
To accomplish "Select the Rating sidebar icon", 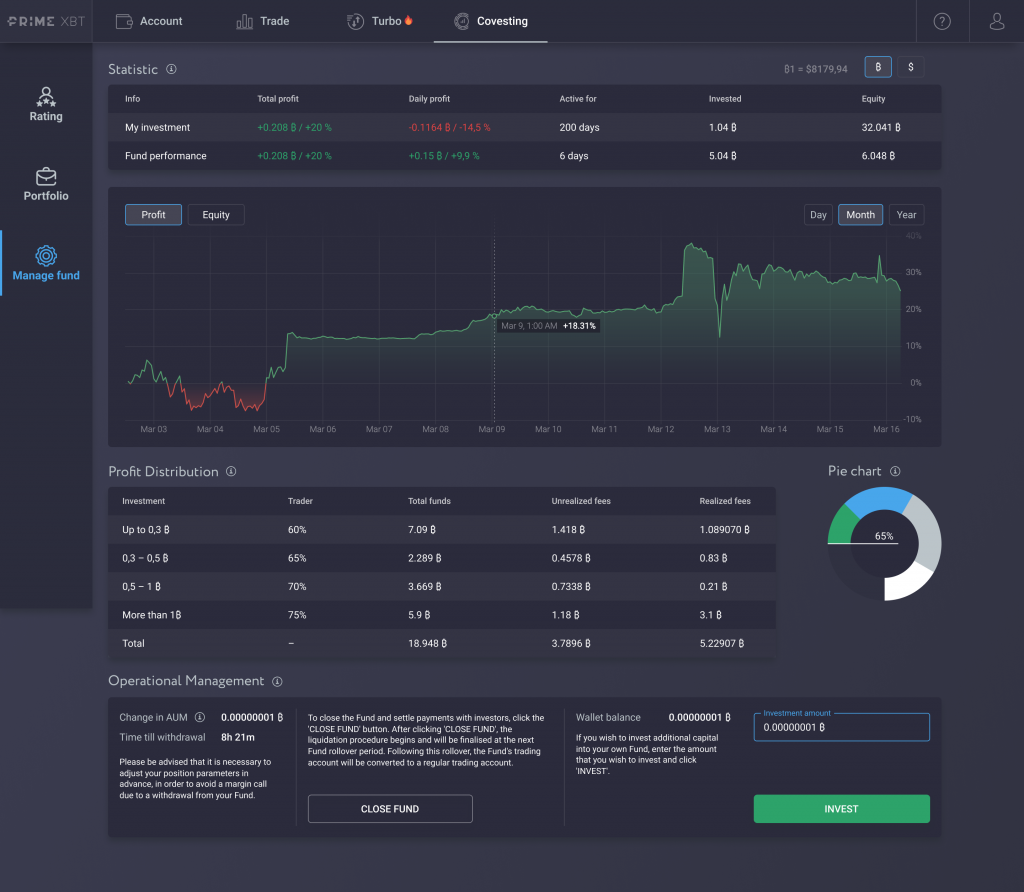I will point(45,104).
